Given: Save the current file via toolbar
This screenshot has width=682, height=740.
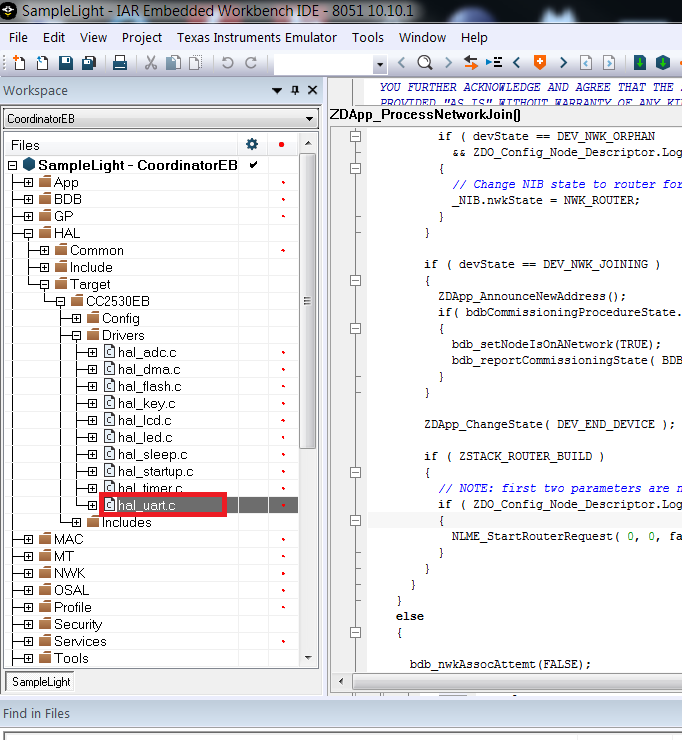Looking at the screenshot, I should coord(66,63).
